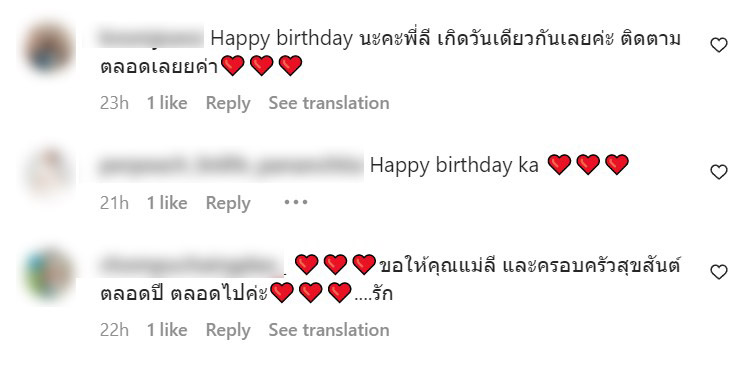Viewport: 742px width, 366px height.
Task: Like the first Happy birthday comment
Action: click(719, 45)
